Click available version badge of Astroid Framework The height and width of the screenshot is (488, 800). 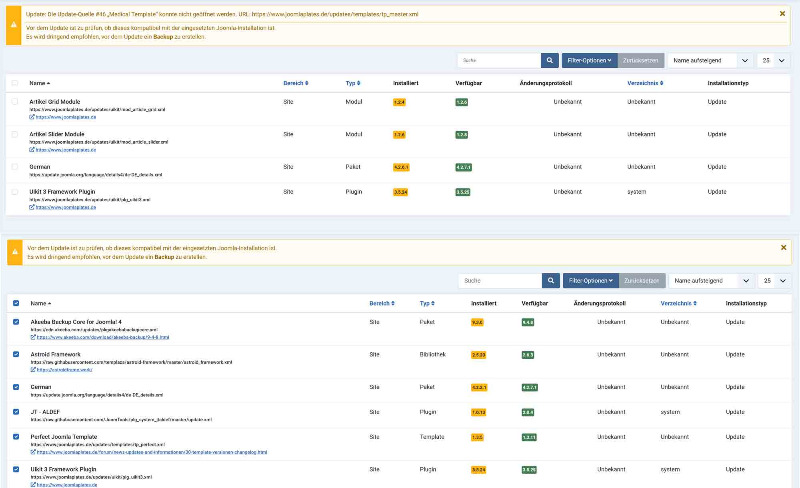click(528, 355)
